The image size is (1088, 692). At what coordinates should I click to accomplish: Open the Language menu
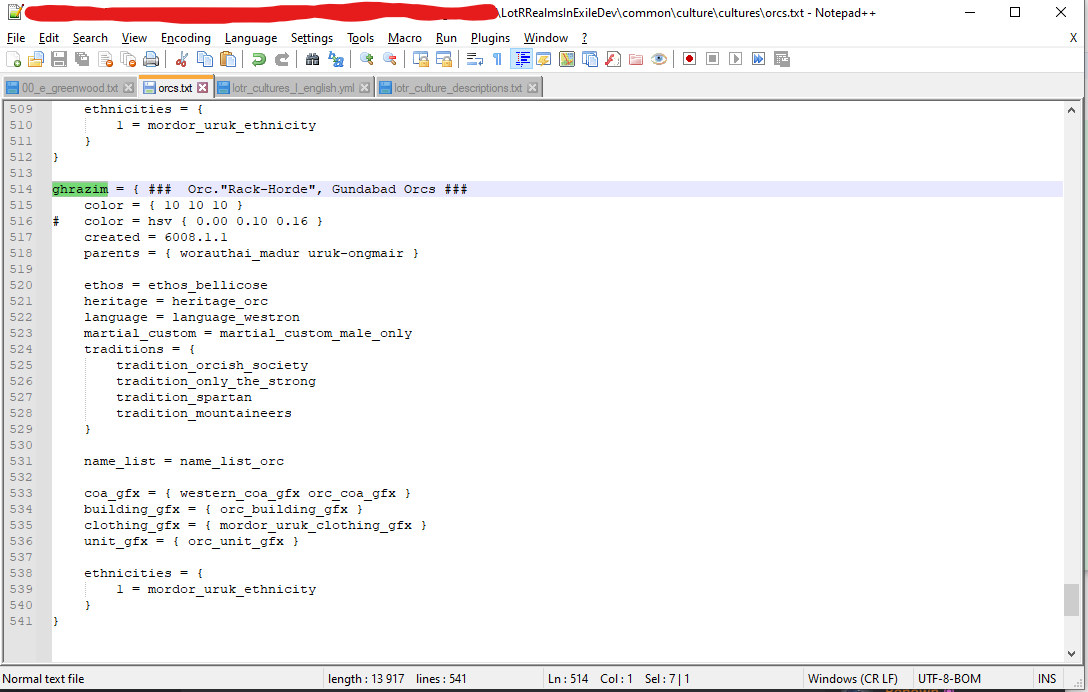click(250, 37)
